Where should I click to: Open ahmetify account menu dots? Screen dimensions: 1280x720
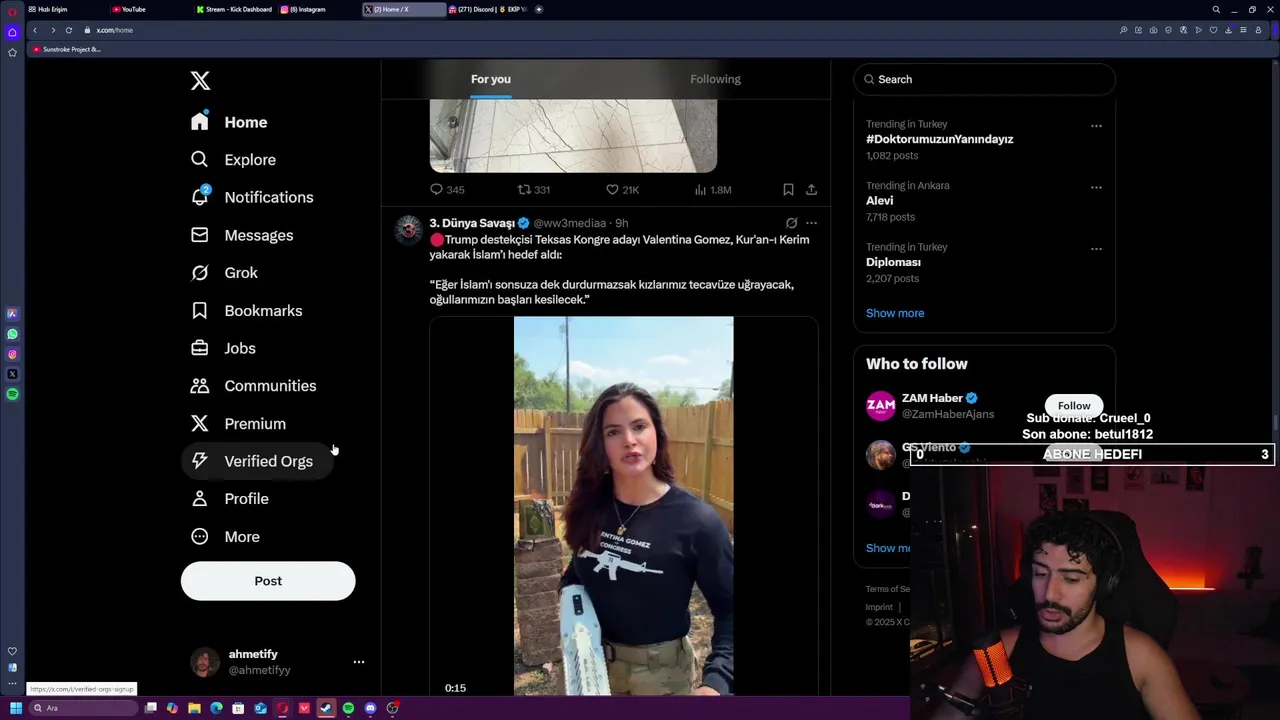point(359,662)
